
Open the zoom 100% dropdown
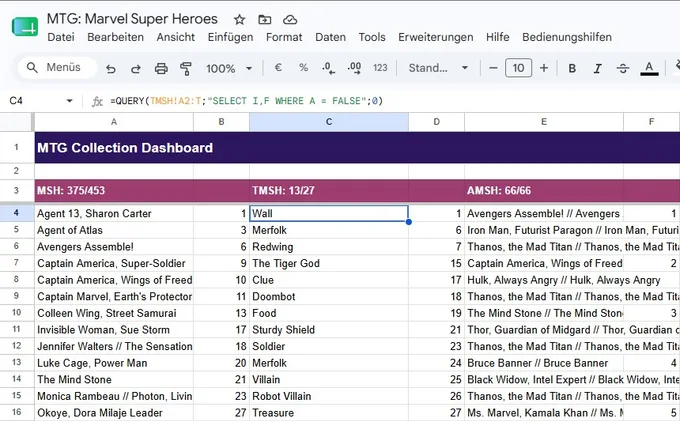[229, 69]
